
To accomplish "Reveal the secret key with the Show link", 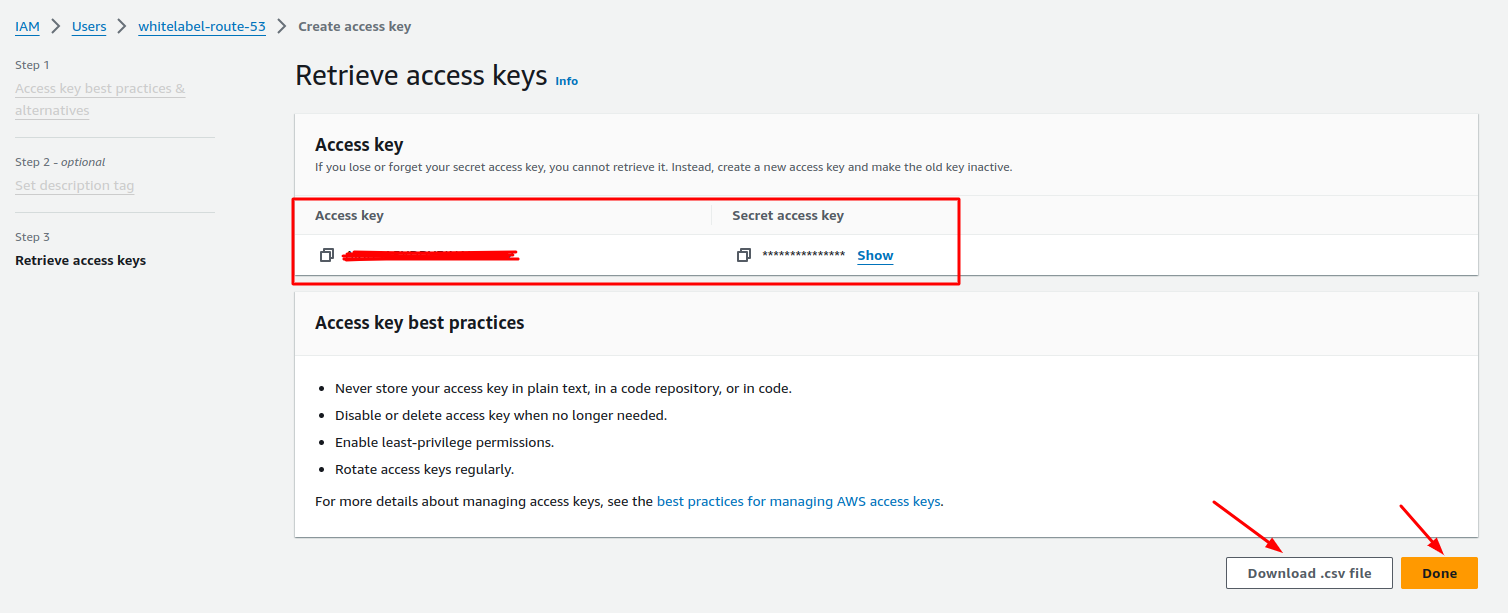I will [874, 255].
